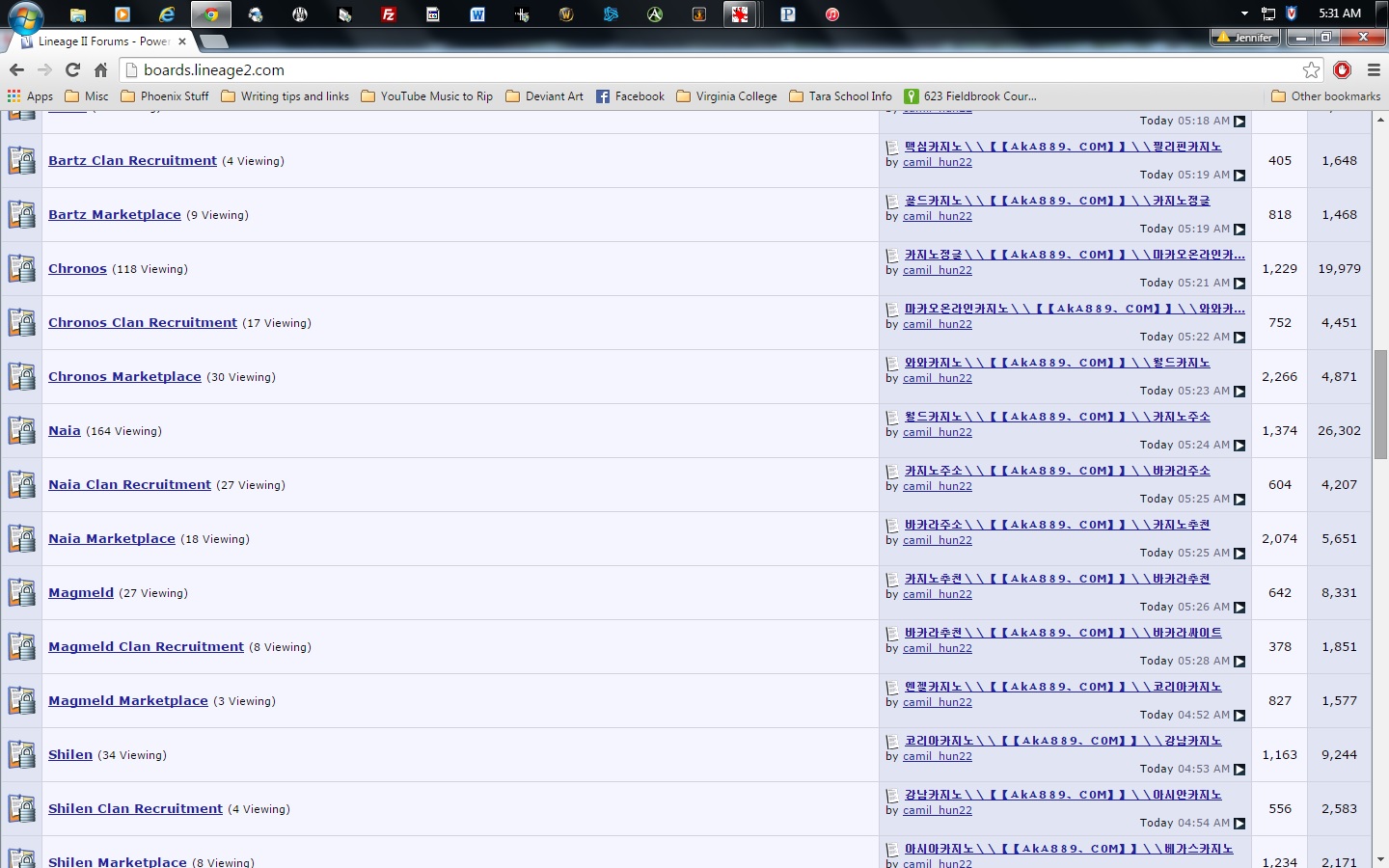
Task: Open the Deviant Art bookmarks folder
Action: tap(544, 96)
